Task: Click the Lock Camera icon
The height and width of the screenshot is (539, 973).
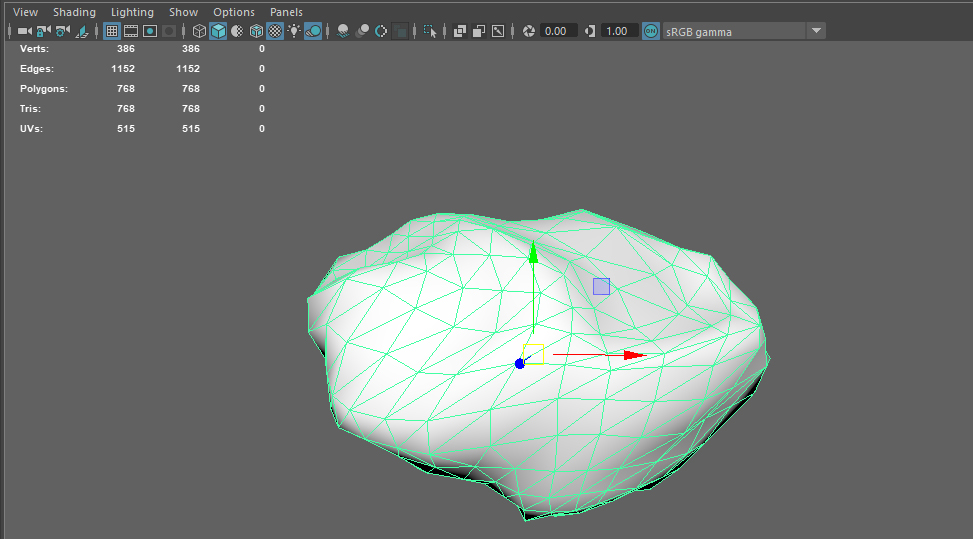Action: tap(44, 31)
